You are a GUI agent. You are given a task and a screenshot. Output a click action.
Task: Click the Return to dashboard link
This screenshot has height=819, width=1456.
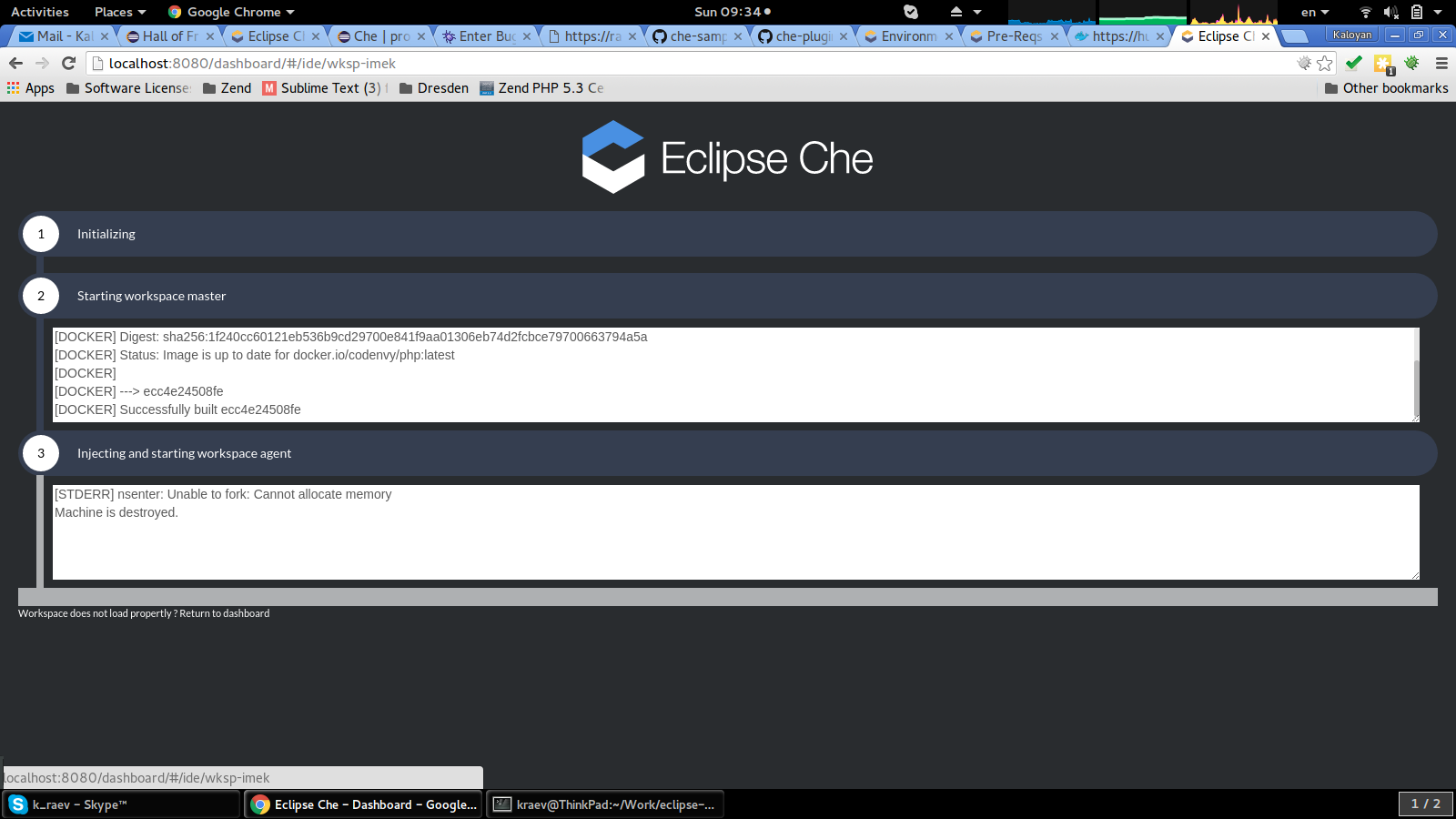[224, 613]
